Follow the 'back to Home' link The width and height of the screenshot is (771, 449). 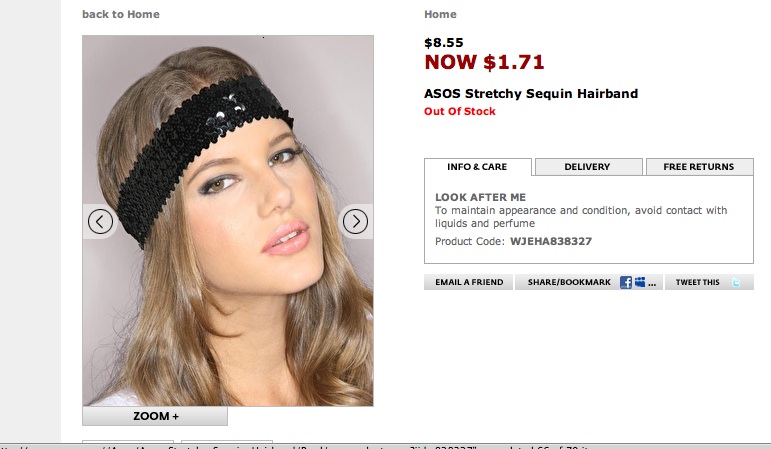120,14
